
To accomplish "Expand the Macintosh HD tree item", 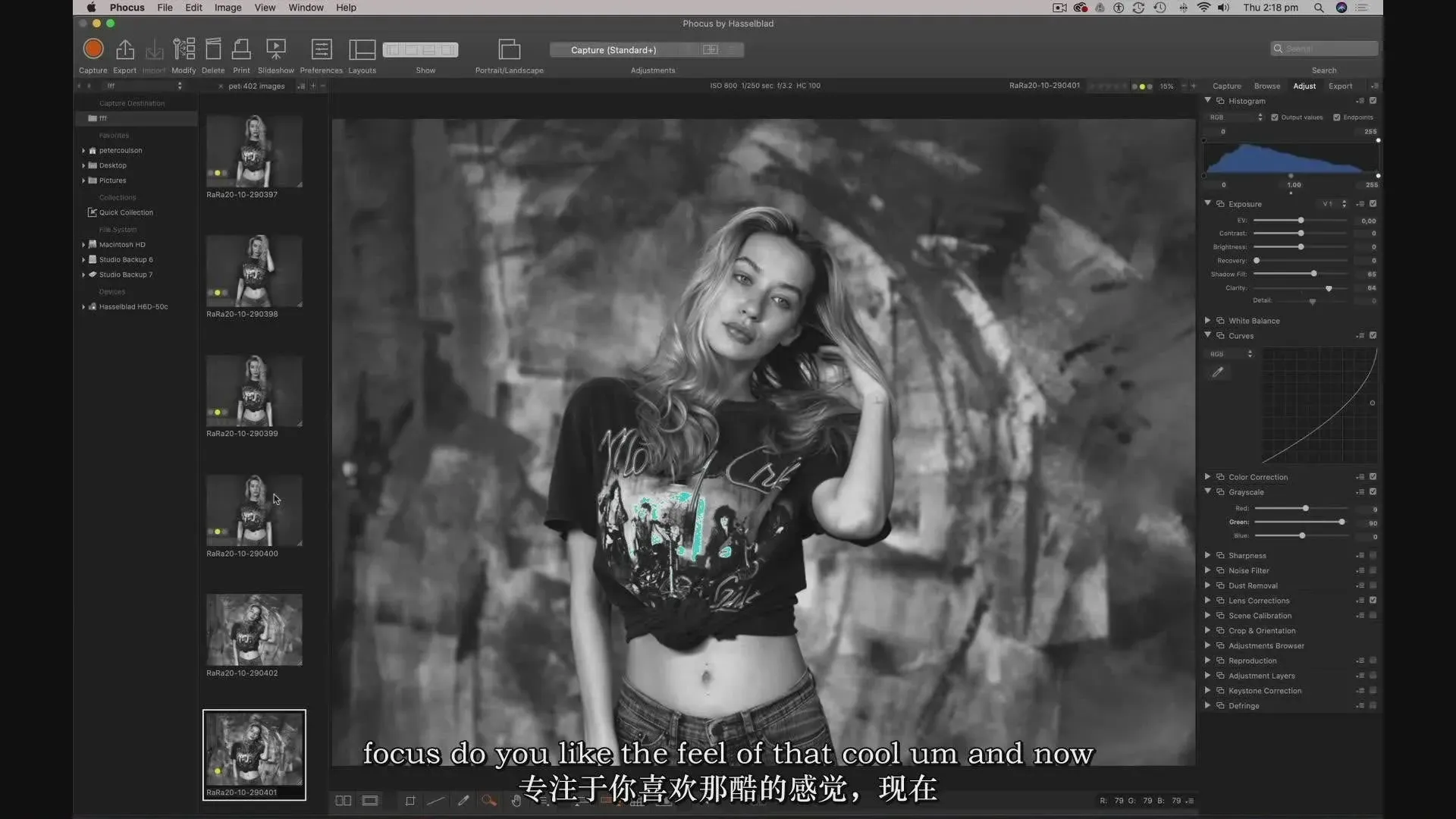I will pos(83,245).
